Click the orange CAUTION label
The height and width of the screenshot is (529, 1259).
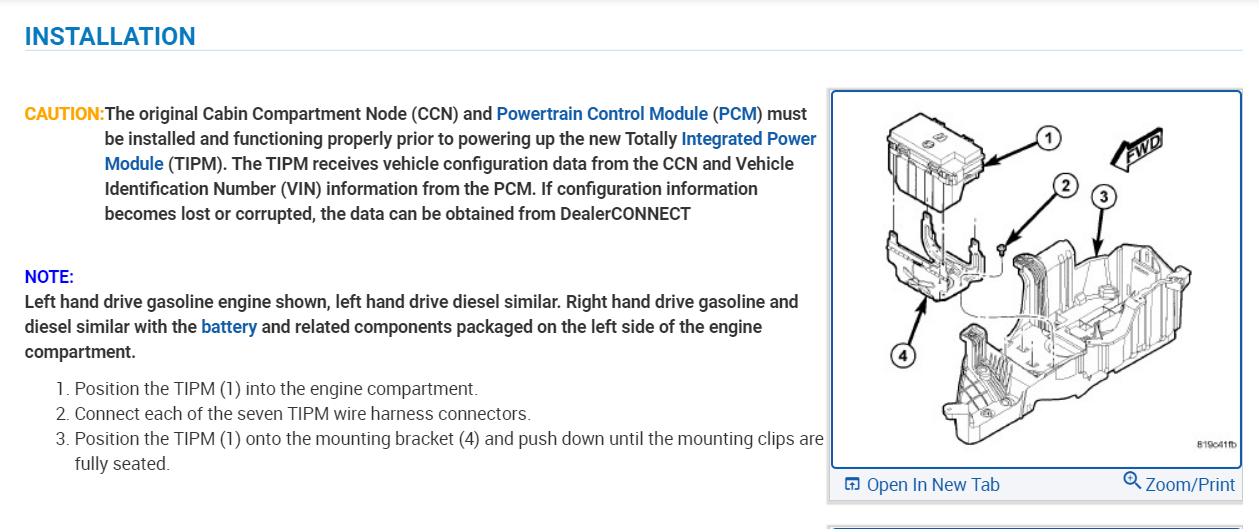point(64,114)
